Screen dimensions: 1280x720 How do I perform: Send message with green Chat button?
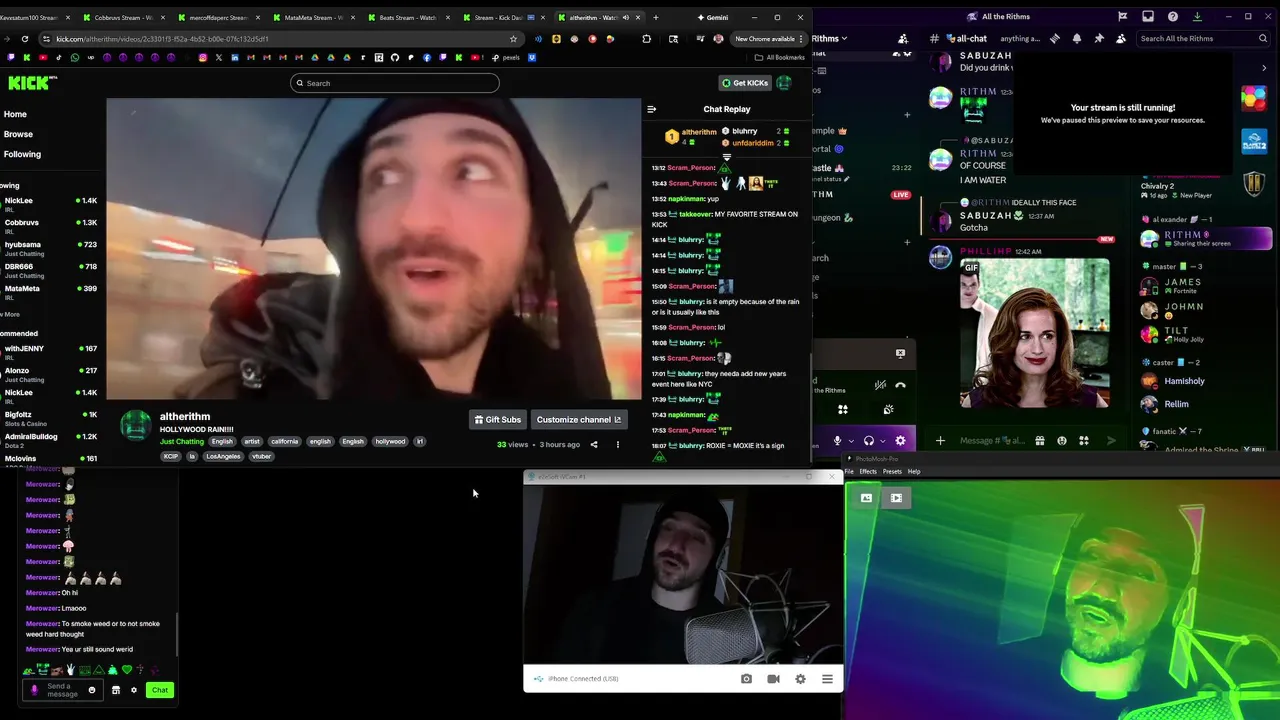(x=160, y=690)
